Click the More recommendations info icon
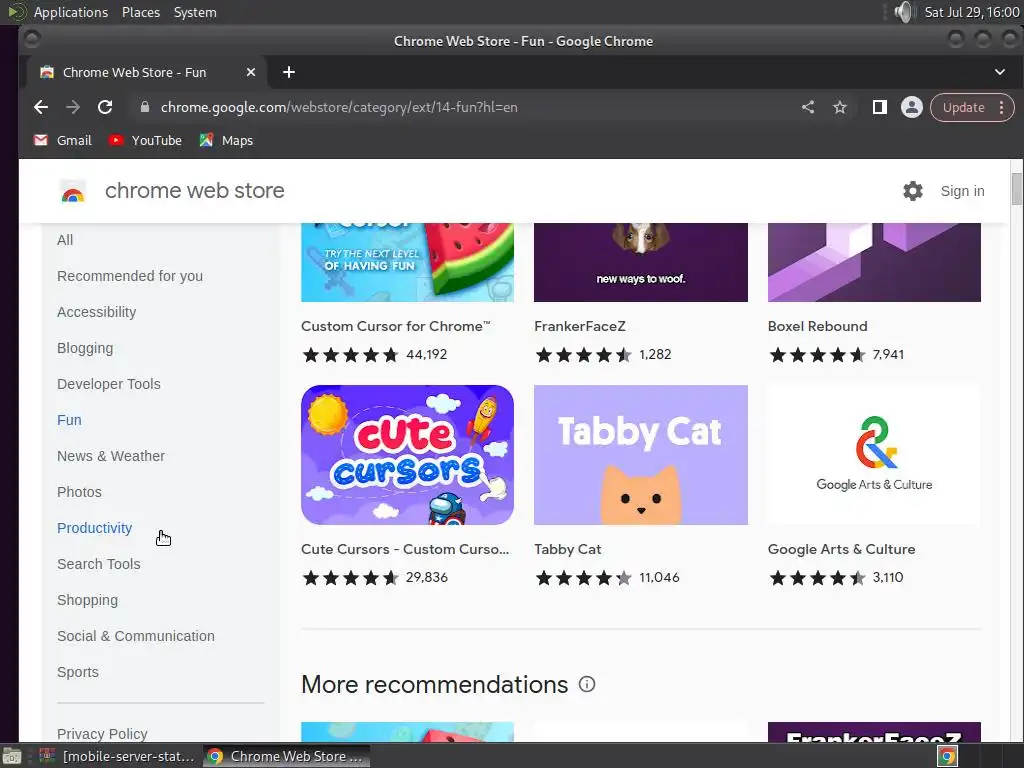 pyautogui.click(x=587, y=684)
